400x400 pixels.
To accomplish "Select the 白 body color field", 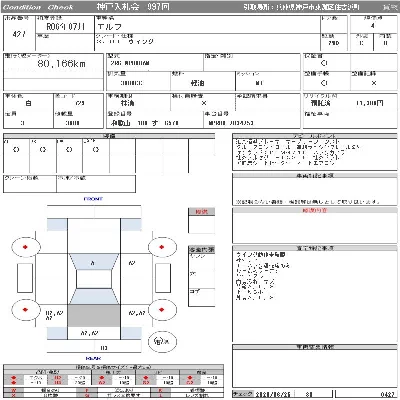I will tap(28, 103).
